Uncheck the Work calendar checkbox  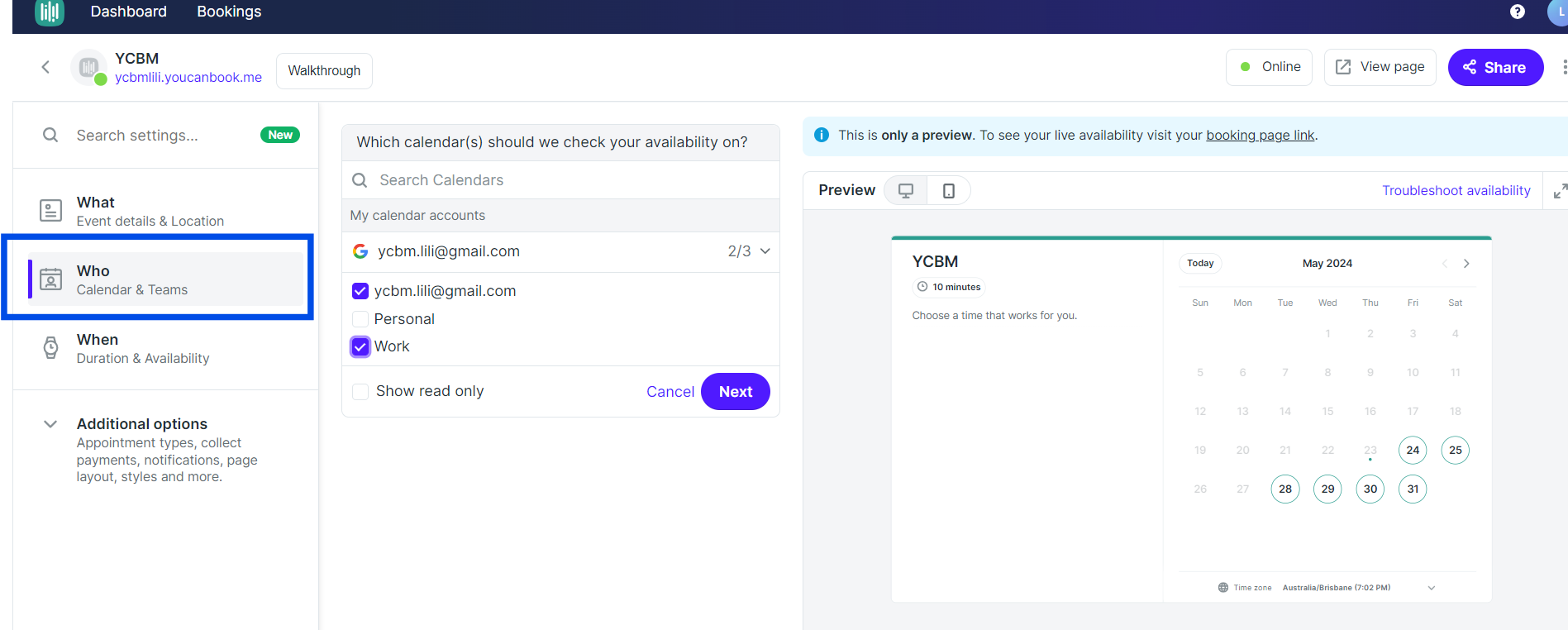tap(360, 346)
